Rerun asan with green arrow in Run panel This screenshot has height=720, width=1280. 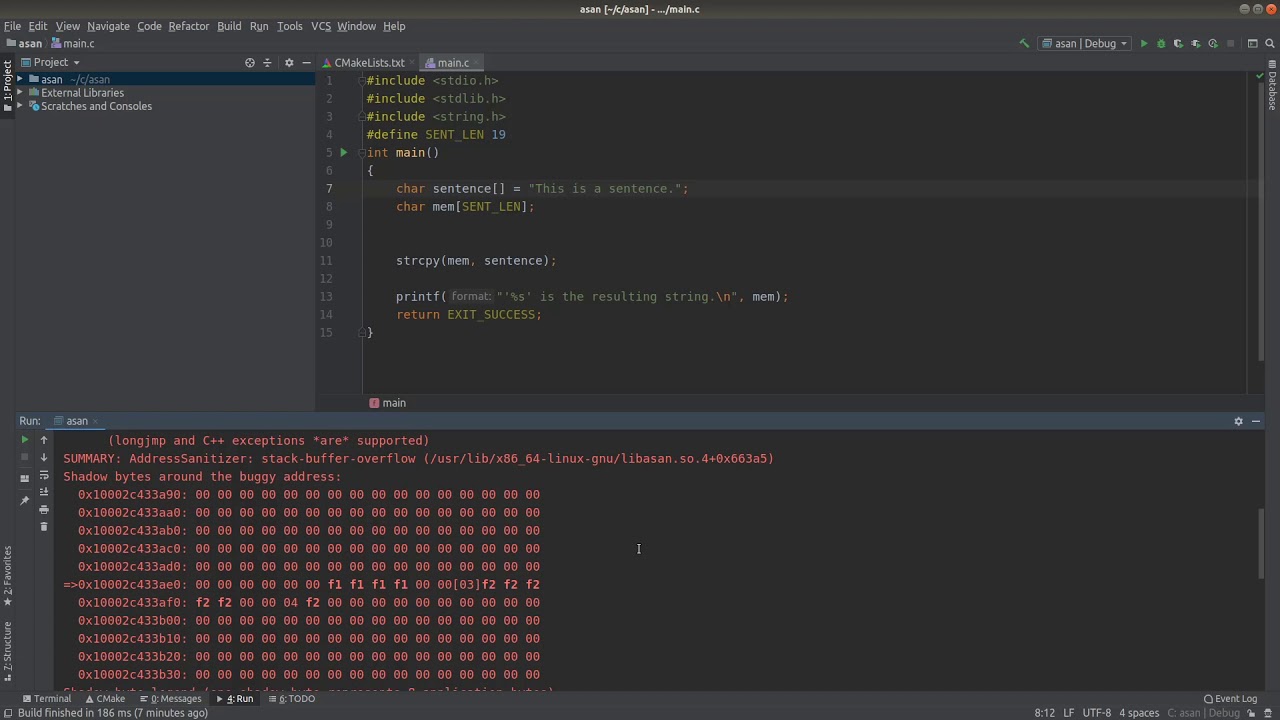pos(25,440)
